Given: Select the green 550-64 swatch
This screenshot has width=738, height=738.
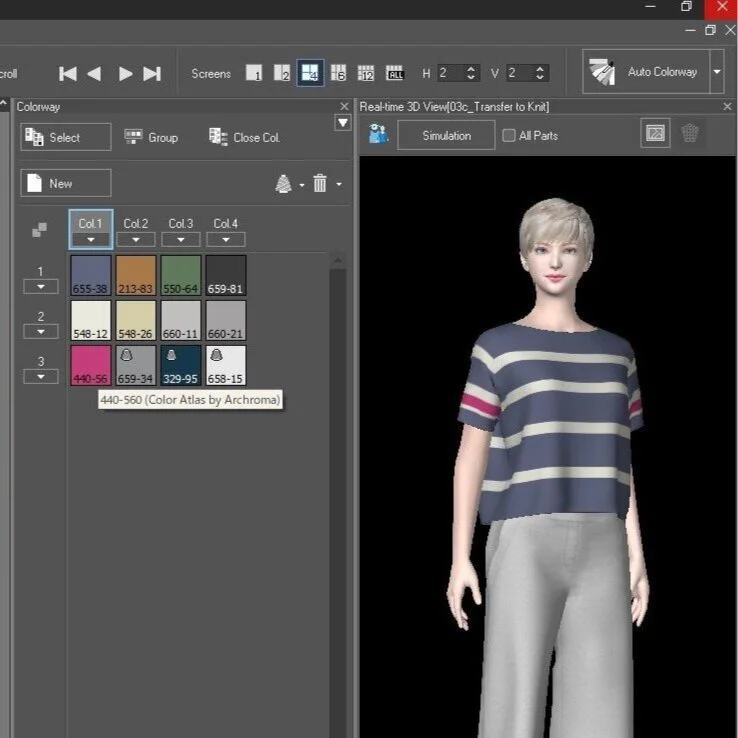Looking at the screenshot, I should (181, 275).
